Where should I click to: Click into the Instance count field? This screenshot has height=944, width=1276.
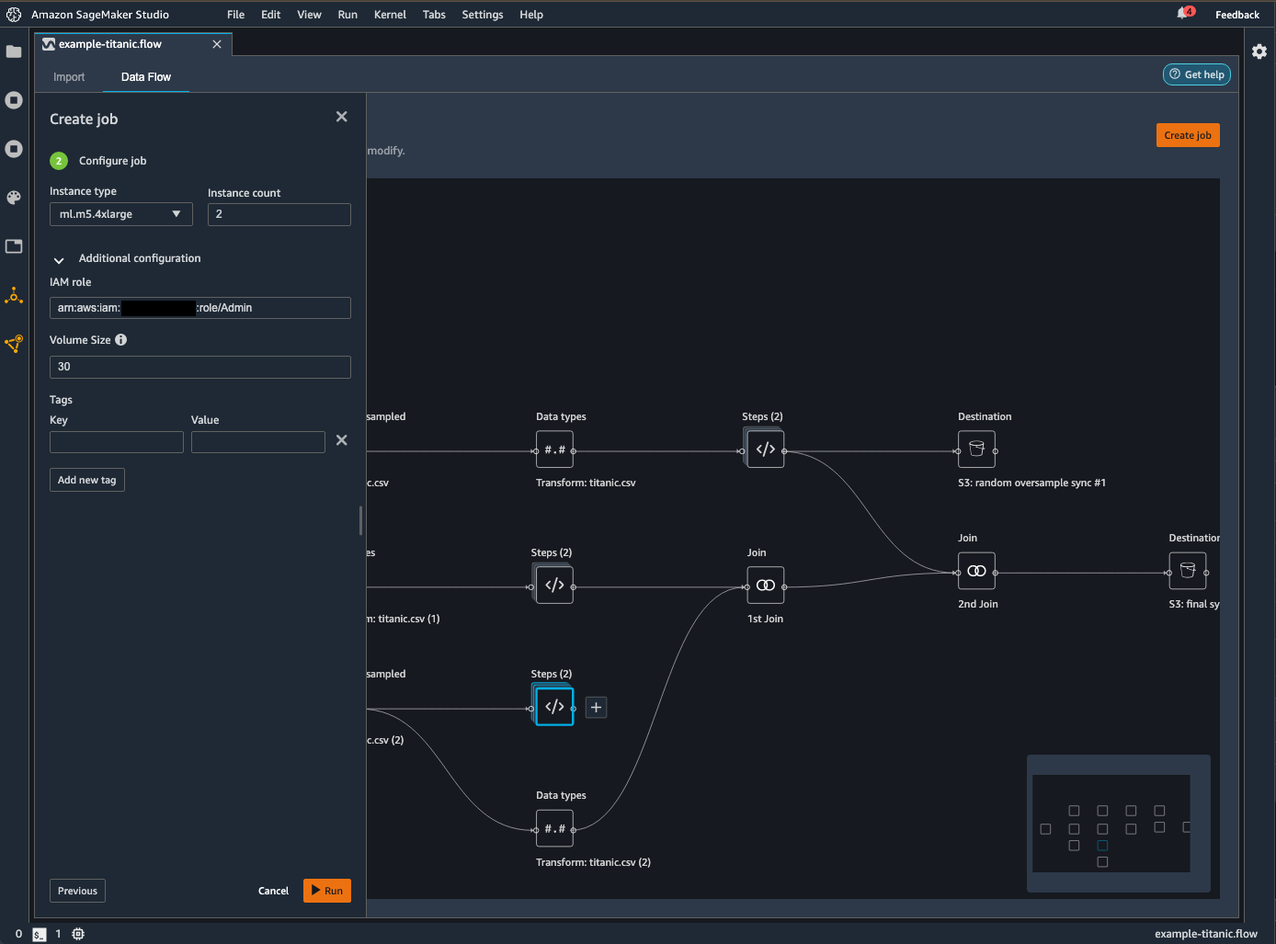279,214
